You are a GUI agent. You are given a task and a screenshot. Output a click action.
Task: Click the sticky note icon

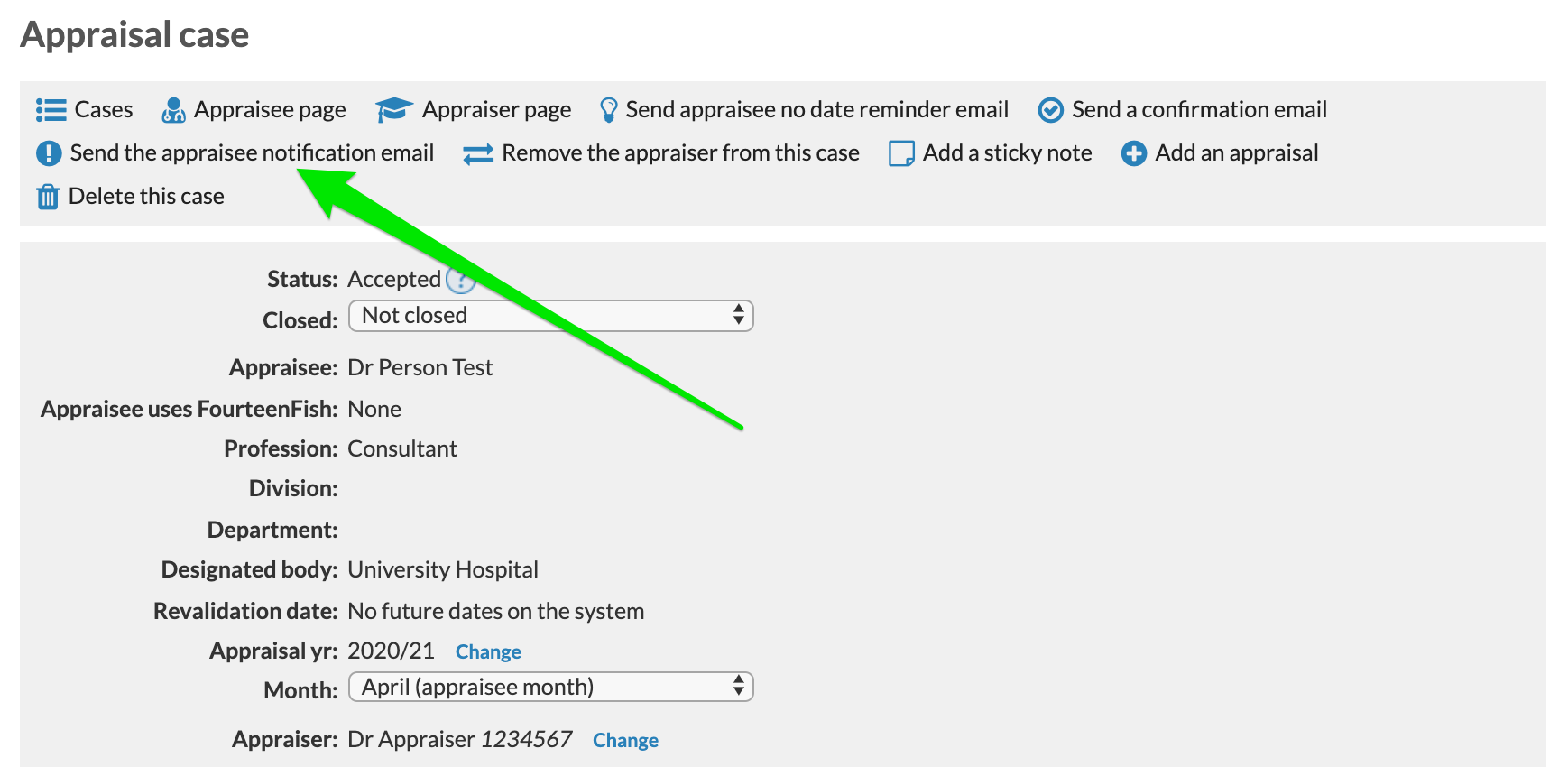click(x=901, y=153)
